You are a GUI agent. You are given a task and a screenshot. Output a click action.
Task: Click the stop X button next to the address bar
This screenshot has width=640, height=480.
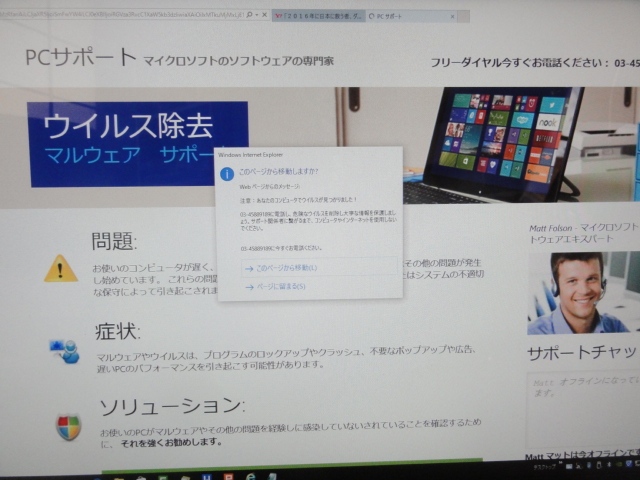pyautogui.click(x=264, y=15)
